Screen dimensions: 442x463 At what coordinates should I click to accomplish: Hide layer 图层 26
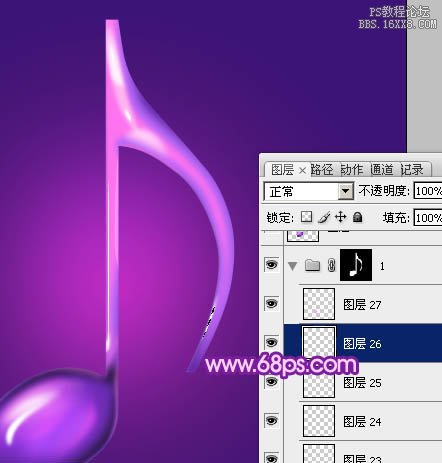(x=272, y=342)
